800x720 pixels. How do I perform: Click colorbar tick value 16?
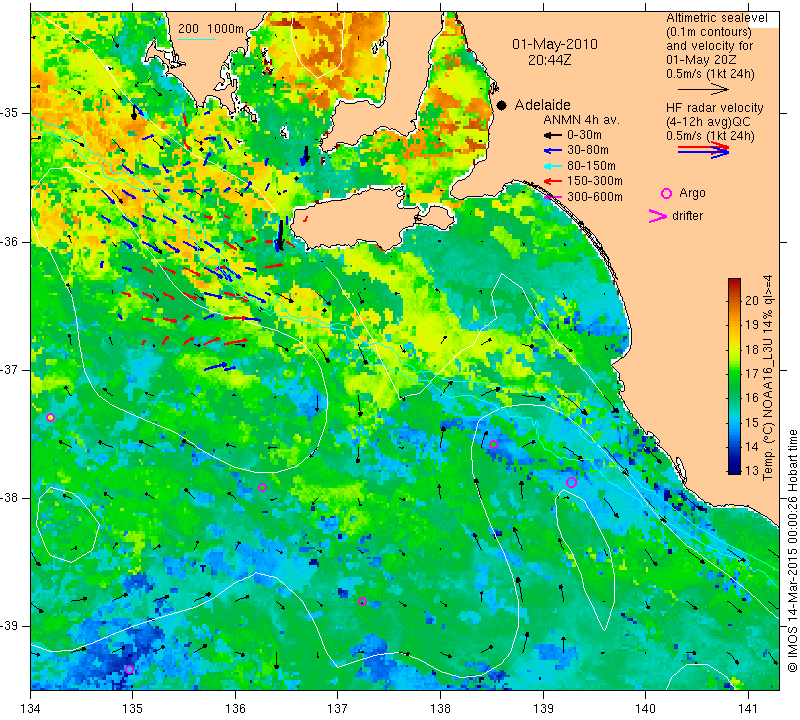(752, 398)
